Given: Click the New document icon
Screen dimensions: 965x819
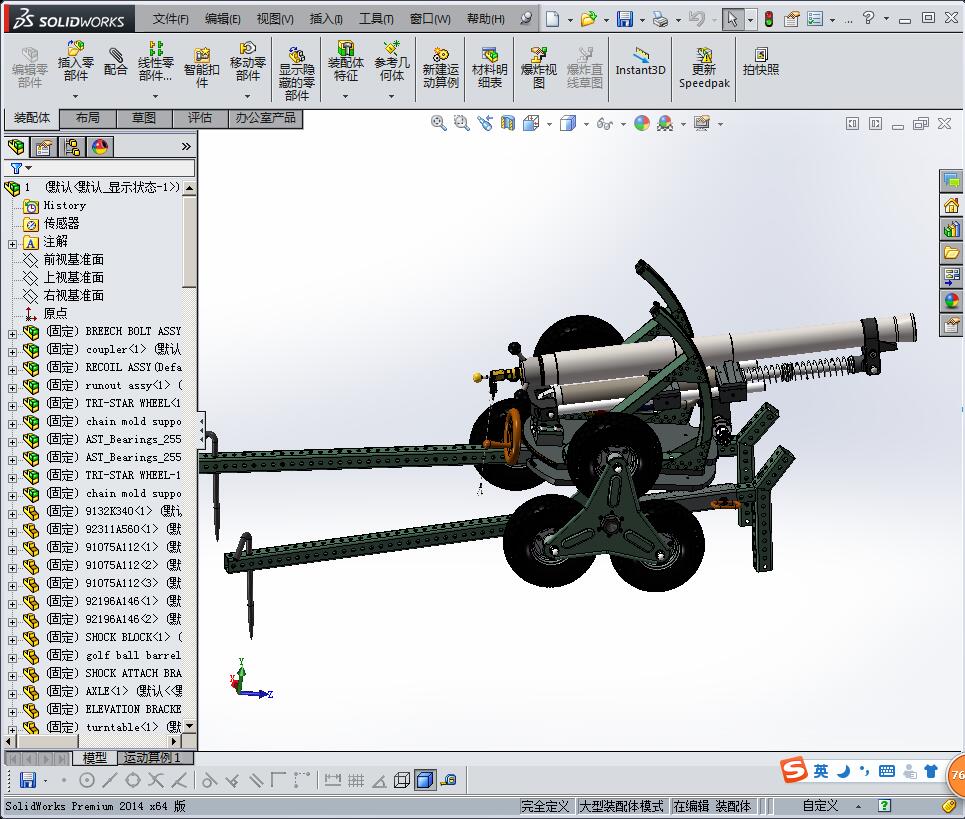Looking at the screenshot, I should [x=552, y=19].
